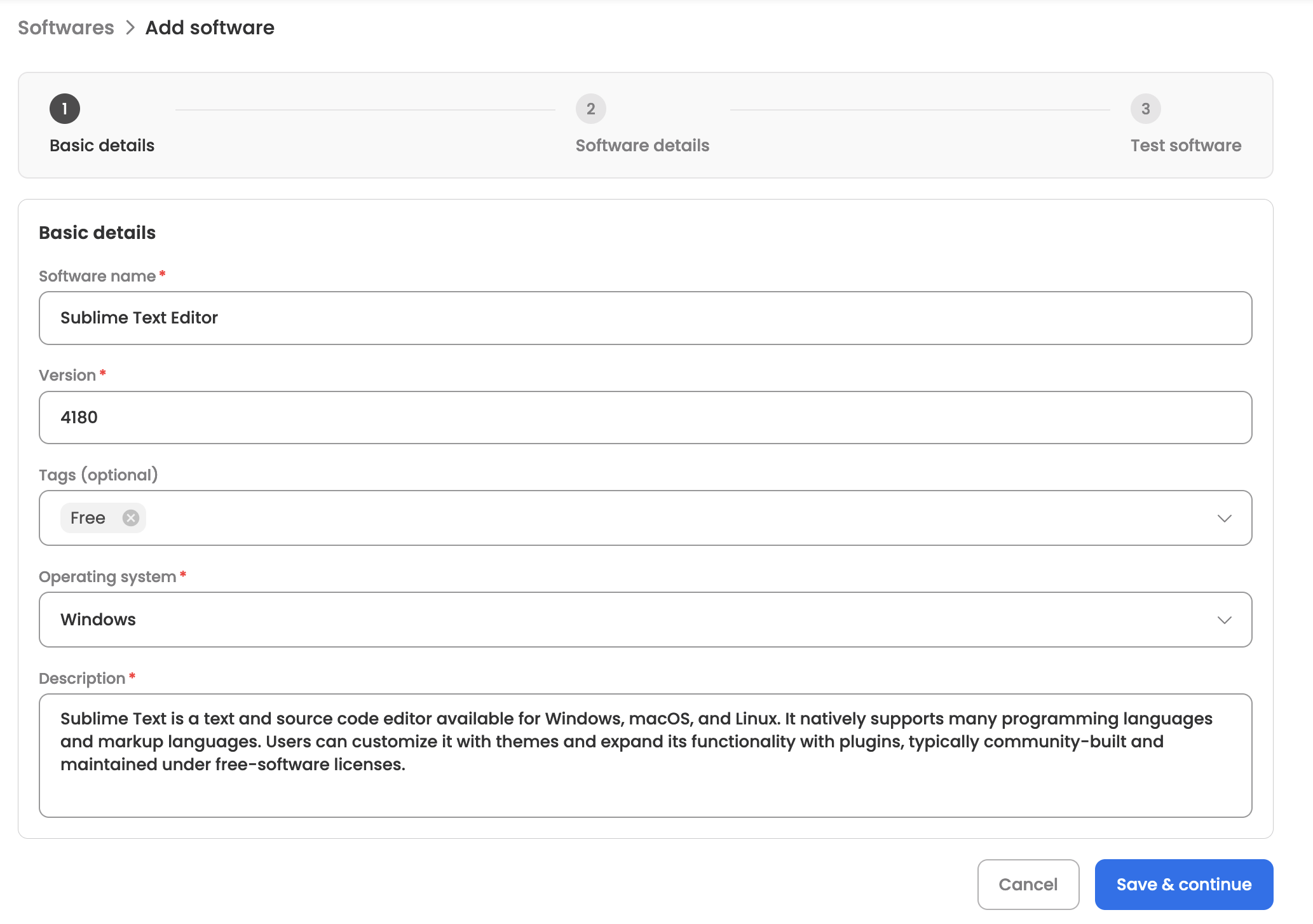Click Save & continue button
The height and width of the screenshot is (924, 1313).
(1183, 885)
